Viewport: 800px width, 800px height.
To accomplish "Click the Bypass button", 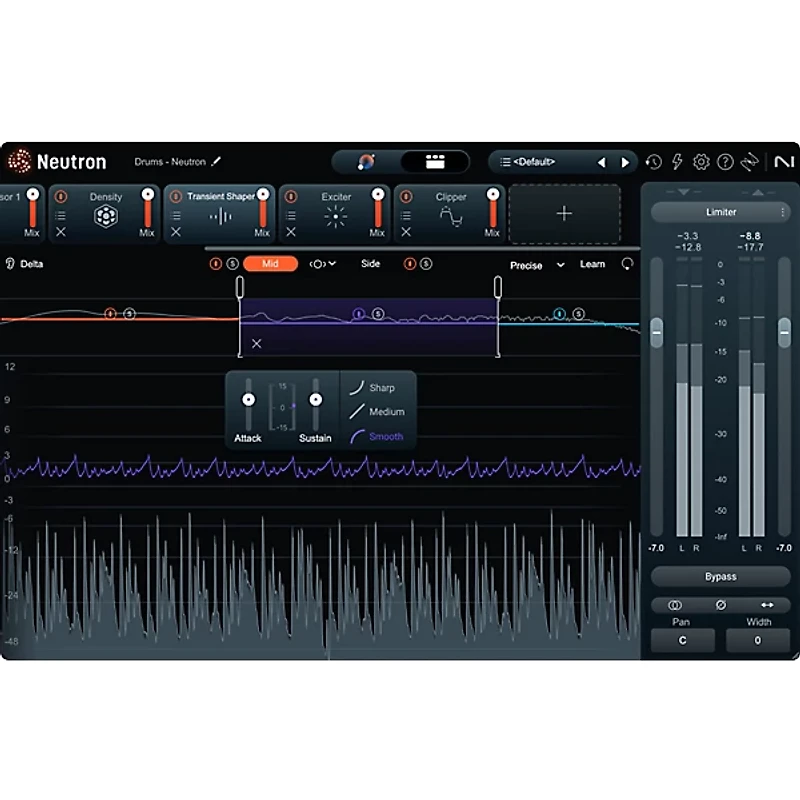I will 720,577.
